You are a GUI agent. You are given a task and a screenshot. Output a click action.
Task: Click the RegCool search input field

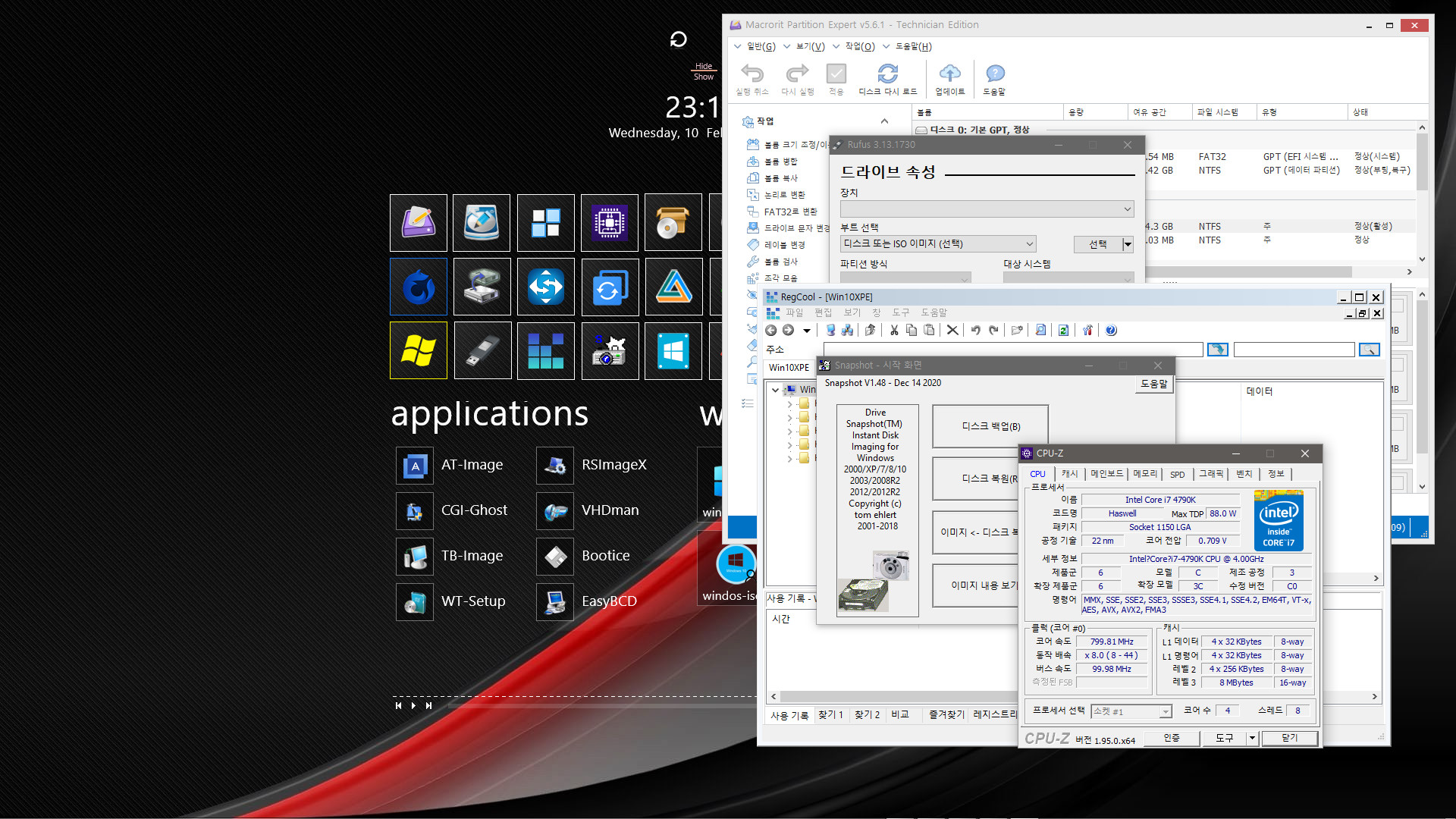click(1294, 349)
